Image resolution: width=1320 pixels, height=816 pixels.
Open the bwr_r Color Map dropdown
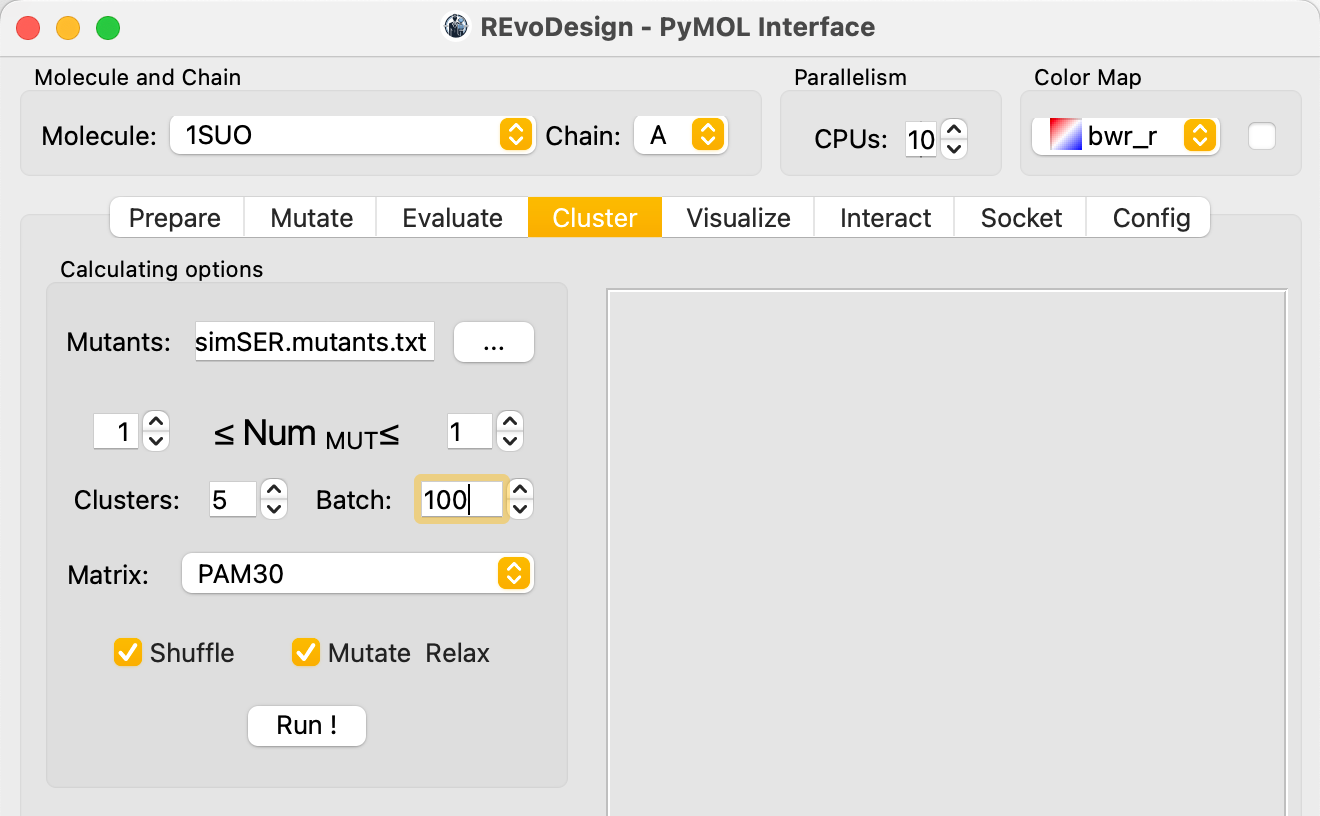click(1125, 136)
